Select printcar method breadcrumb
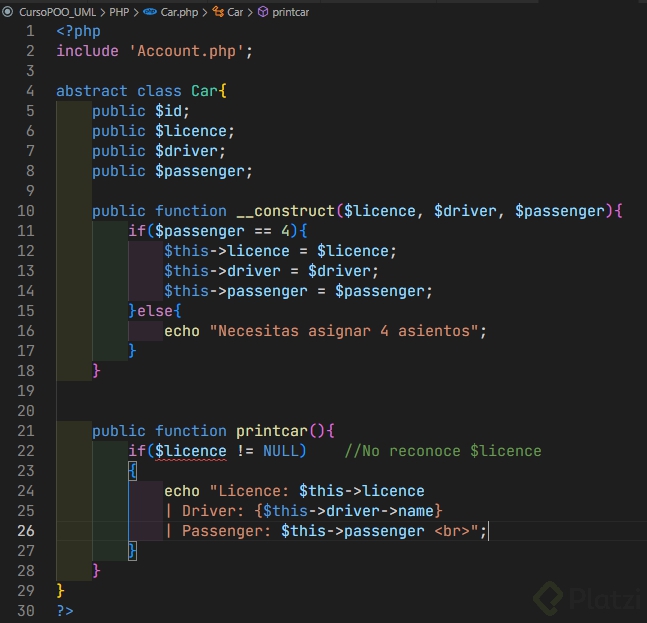 290,12
